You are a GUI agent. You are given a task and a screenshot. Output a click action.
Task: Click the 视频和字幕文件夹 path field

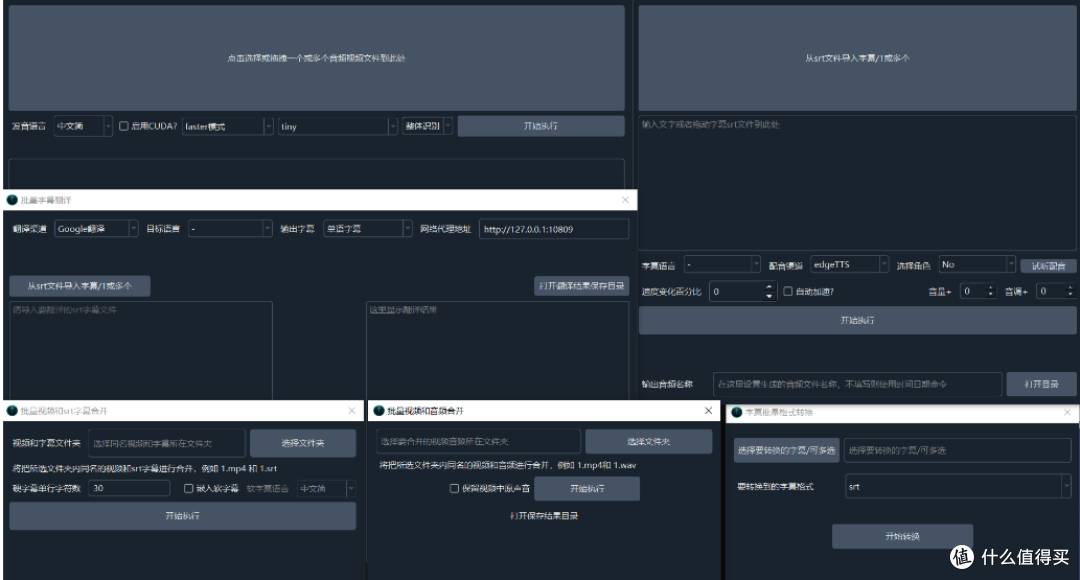[x=167, y=443]
